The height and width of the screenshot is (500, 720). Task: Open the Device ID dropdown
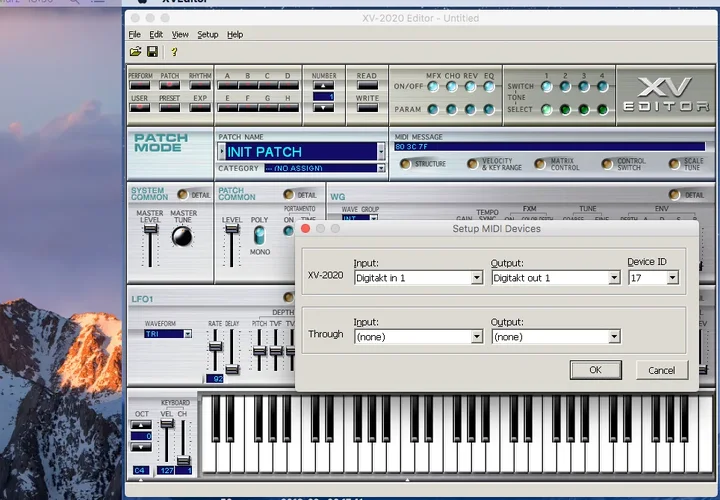tap(673, 278)
